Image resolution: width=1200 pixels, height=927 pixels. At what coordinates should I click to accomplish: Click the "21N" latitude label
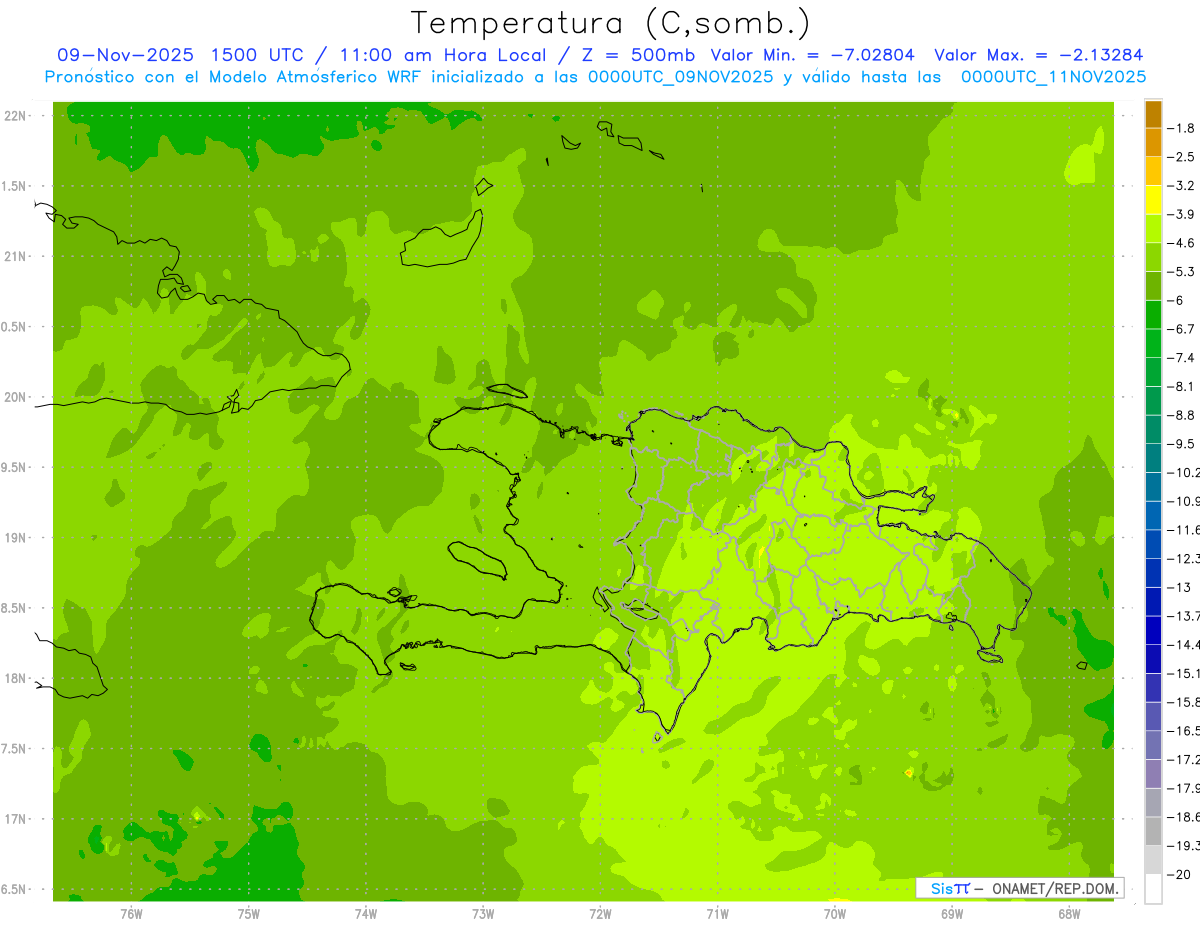click(x=17, y=257)
